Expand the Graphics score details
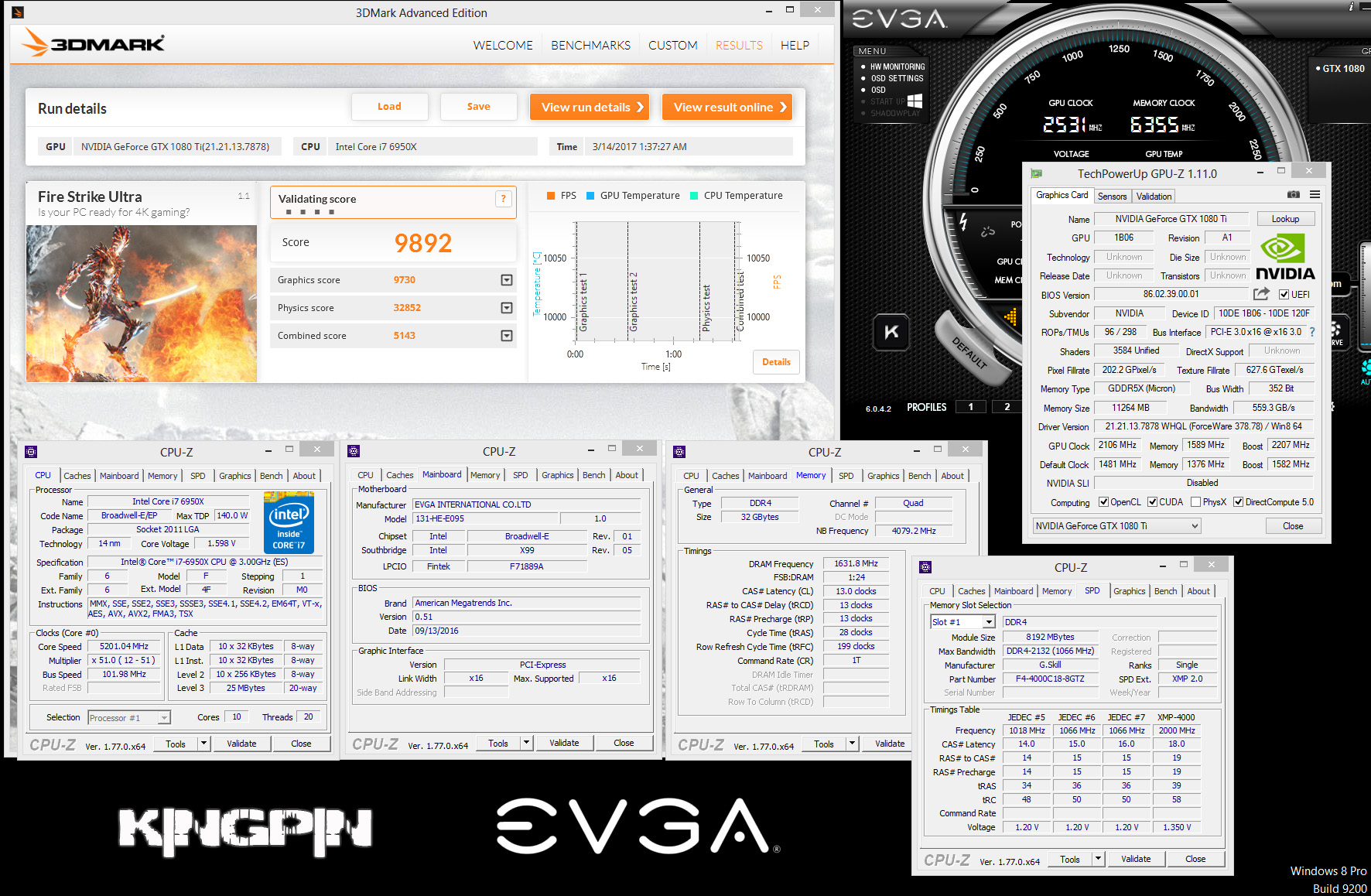This screenshot has width=1371, height=896. [507, 280]
